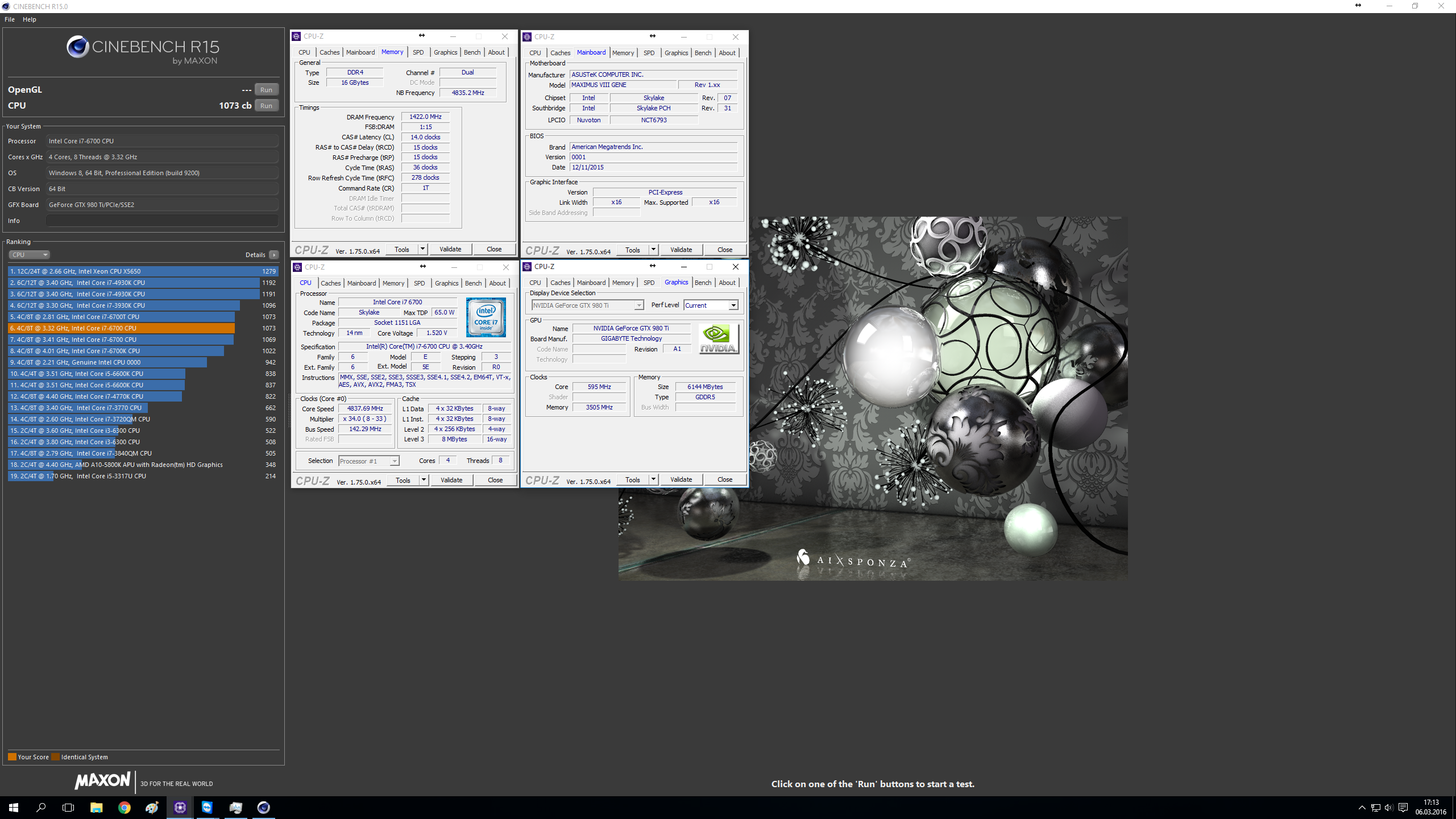Image resolution: width=1456 pixels, height=819 pixels.
Task: Select ranking row 'Intel Core i5-3317U CPU'
Action: coord(143,476)
